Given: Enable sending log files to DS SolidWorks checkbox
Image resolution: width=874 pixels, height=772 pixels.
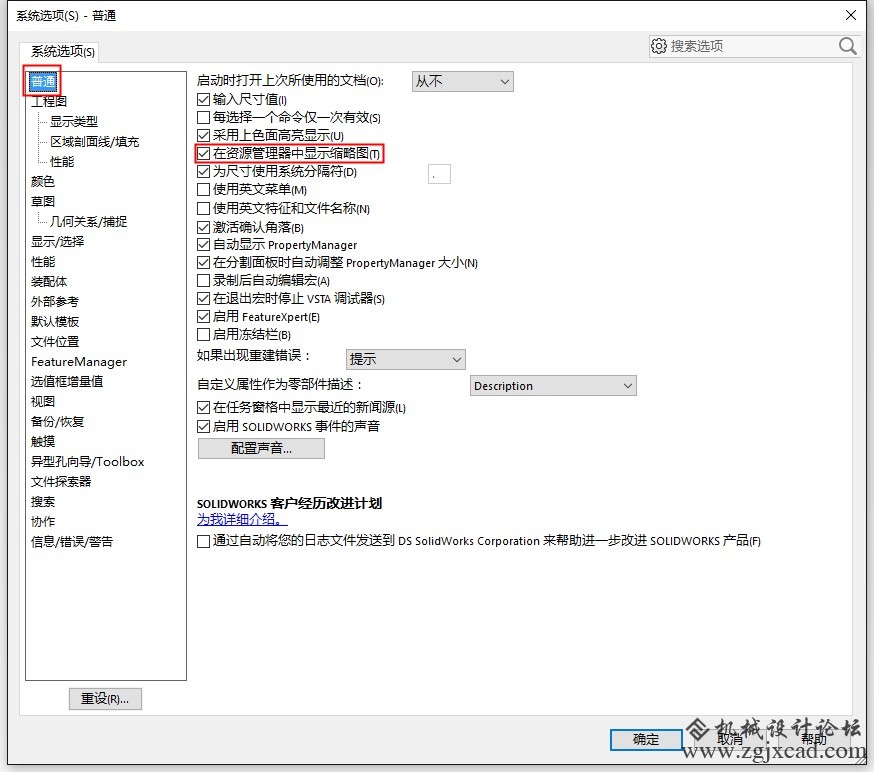Looking at the screenshot, I should (203, 541).
